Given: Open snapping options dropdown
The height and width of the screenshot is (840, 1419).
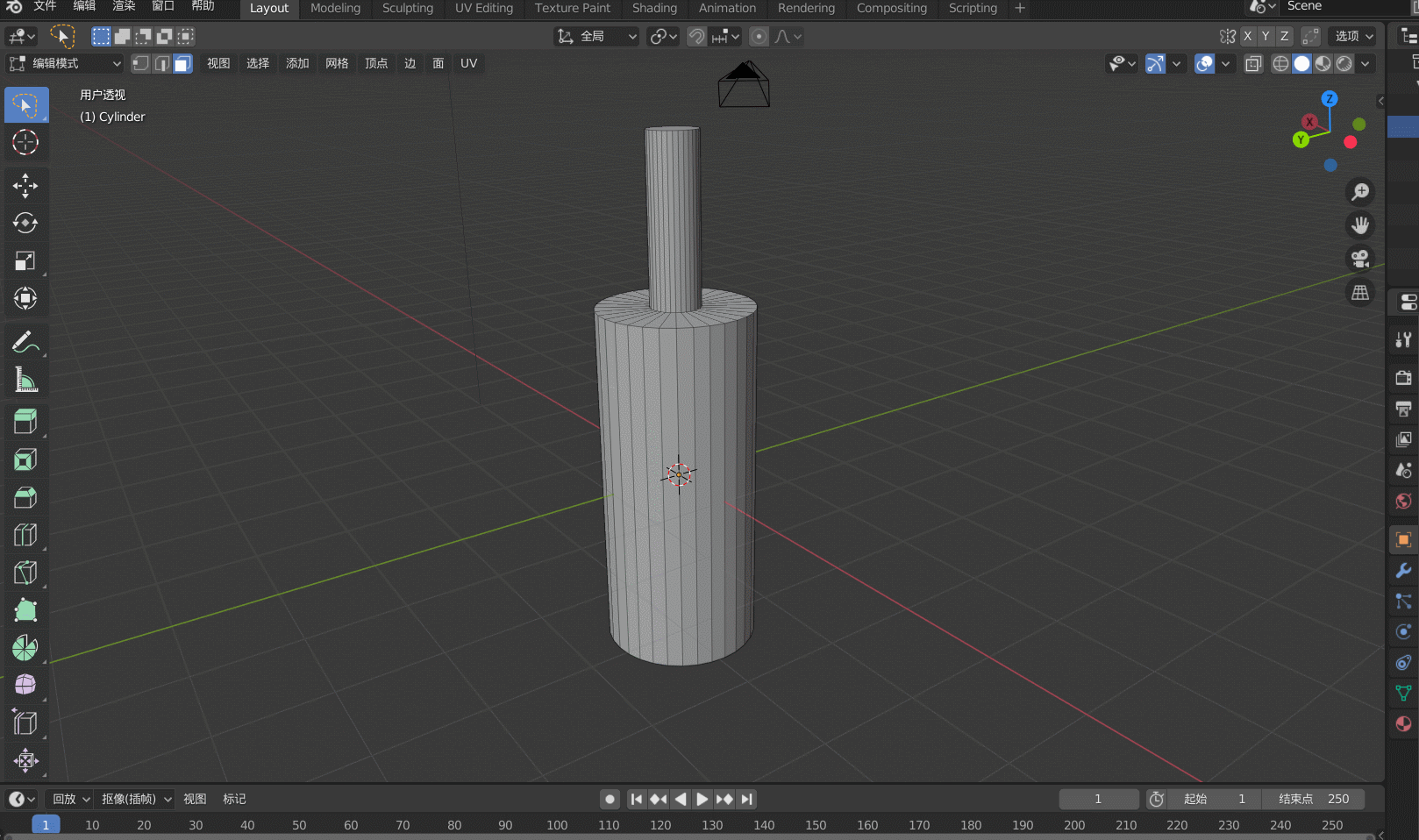Looking at the screenshot, I should coord(726,36).
